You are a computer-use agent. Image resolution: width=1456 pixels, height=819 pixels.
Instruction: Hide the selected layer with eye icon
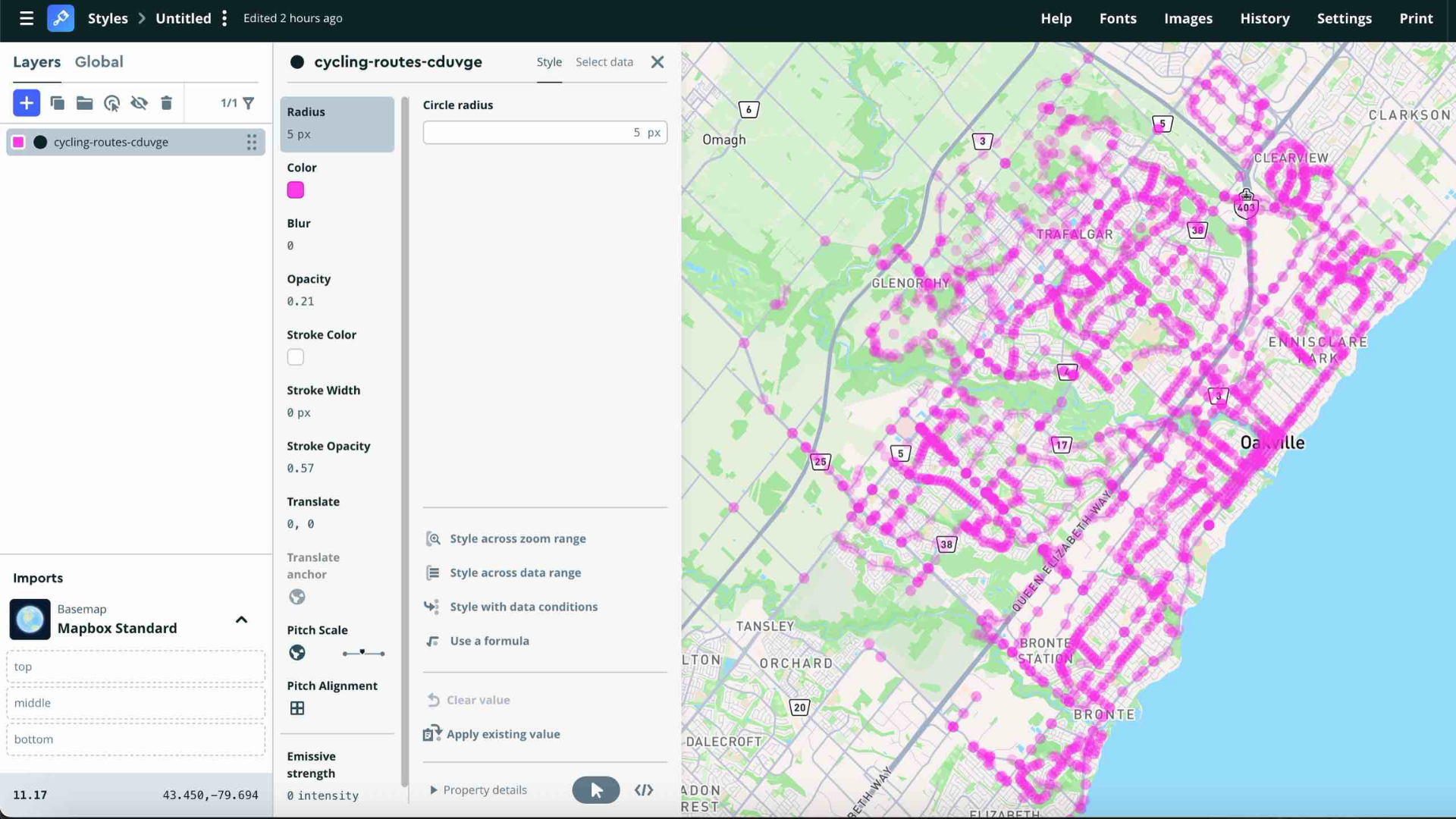click(x=139, y=102)
